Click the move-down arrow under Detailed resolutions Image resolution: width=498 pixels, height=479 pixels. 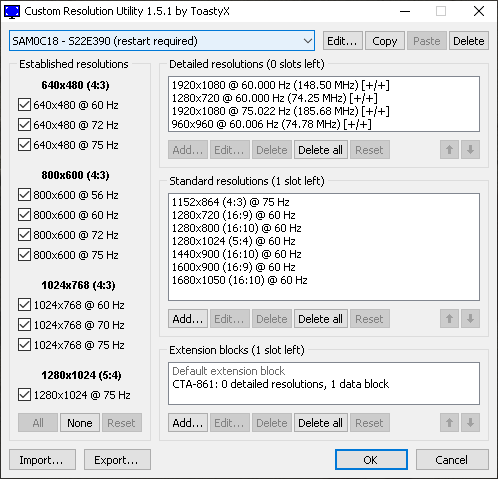[x=470, y=150]
